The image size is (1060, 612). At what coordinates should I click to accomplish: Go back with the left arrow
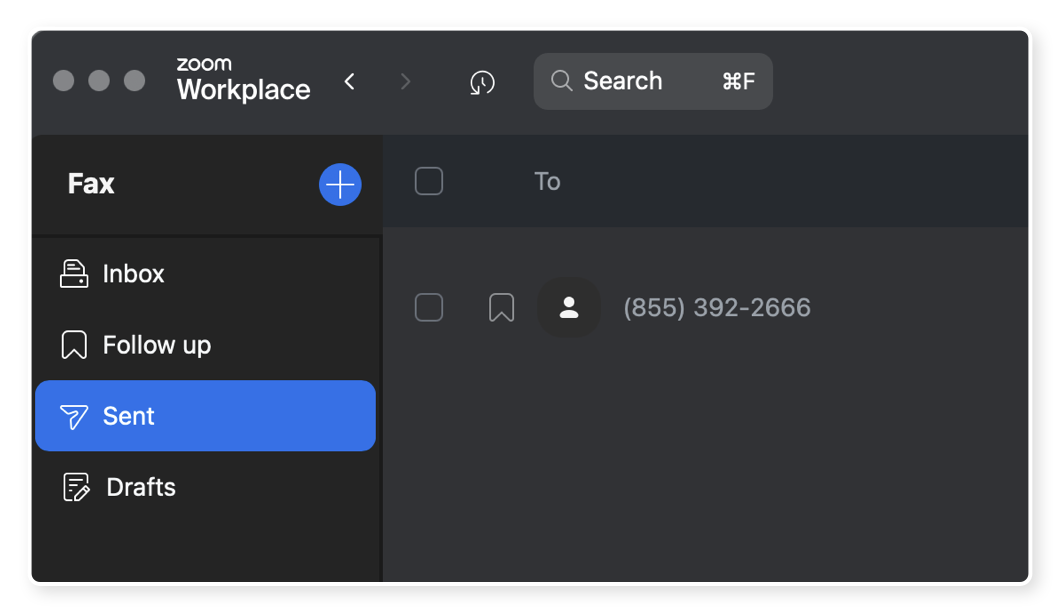(350, 81)
